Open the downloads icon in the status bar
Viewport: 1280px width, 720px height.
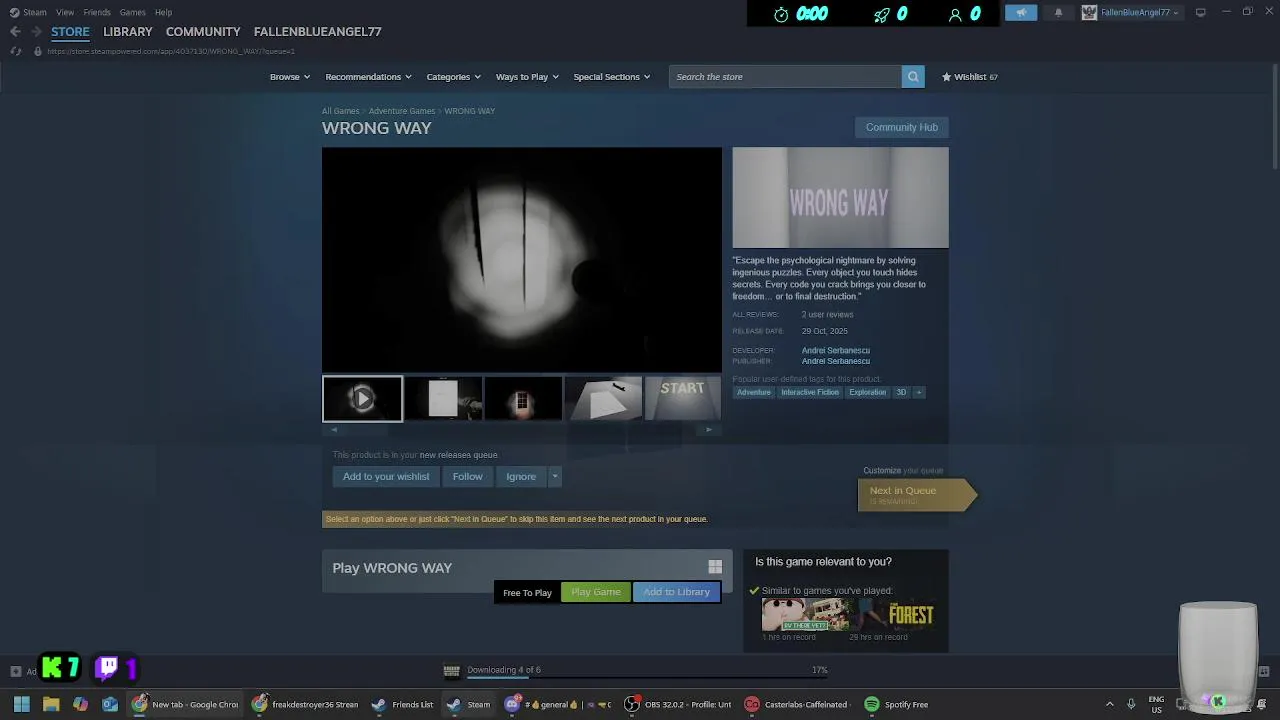pos(451,670)
